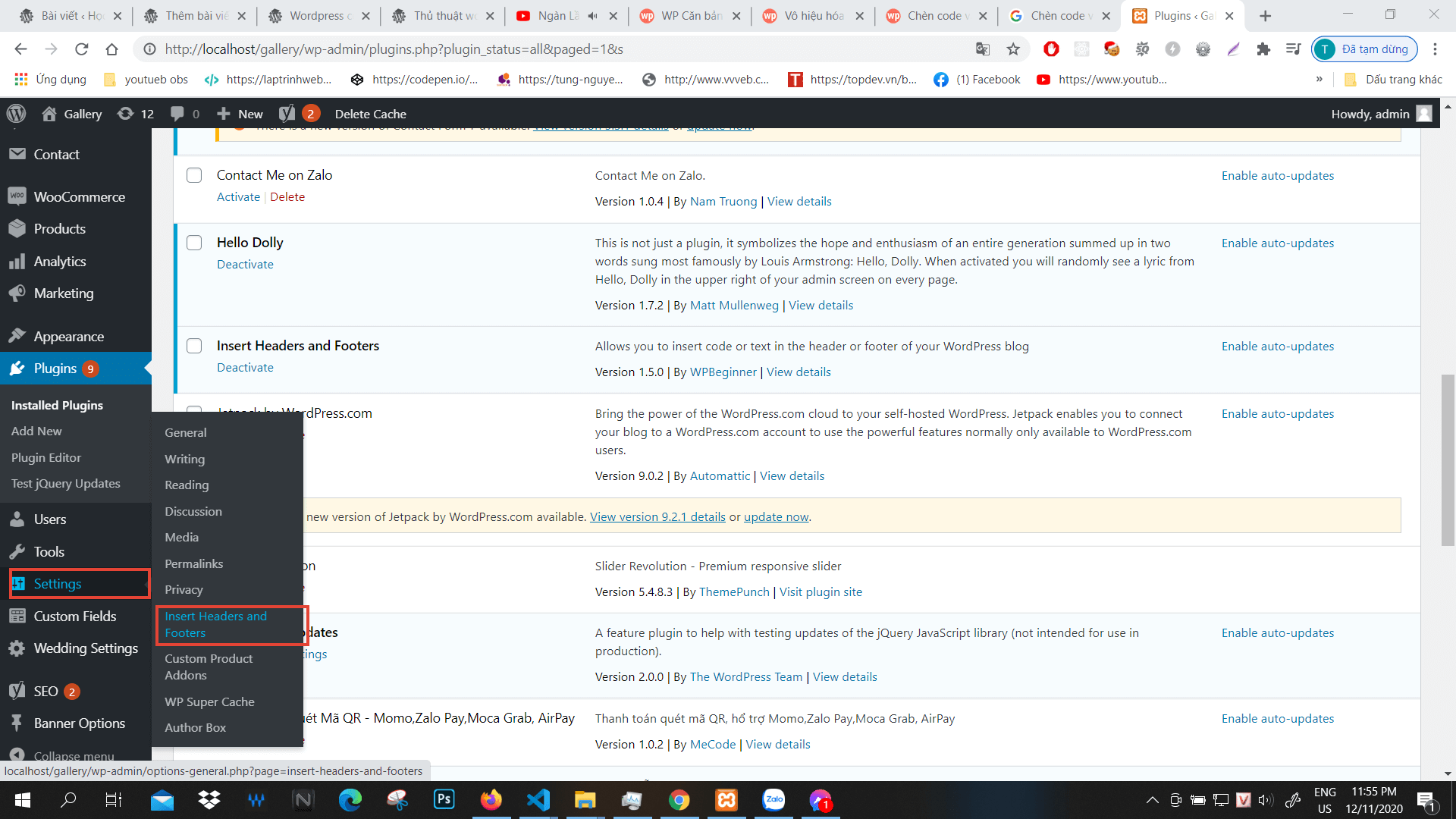The width and height of the screenshot is (1456, 819).
Task: Click the Plugins menu icon in sidebar
Action: [18, 369]
